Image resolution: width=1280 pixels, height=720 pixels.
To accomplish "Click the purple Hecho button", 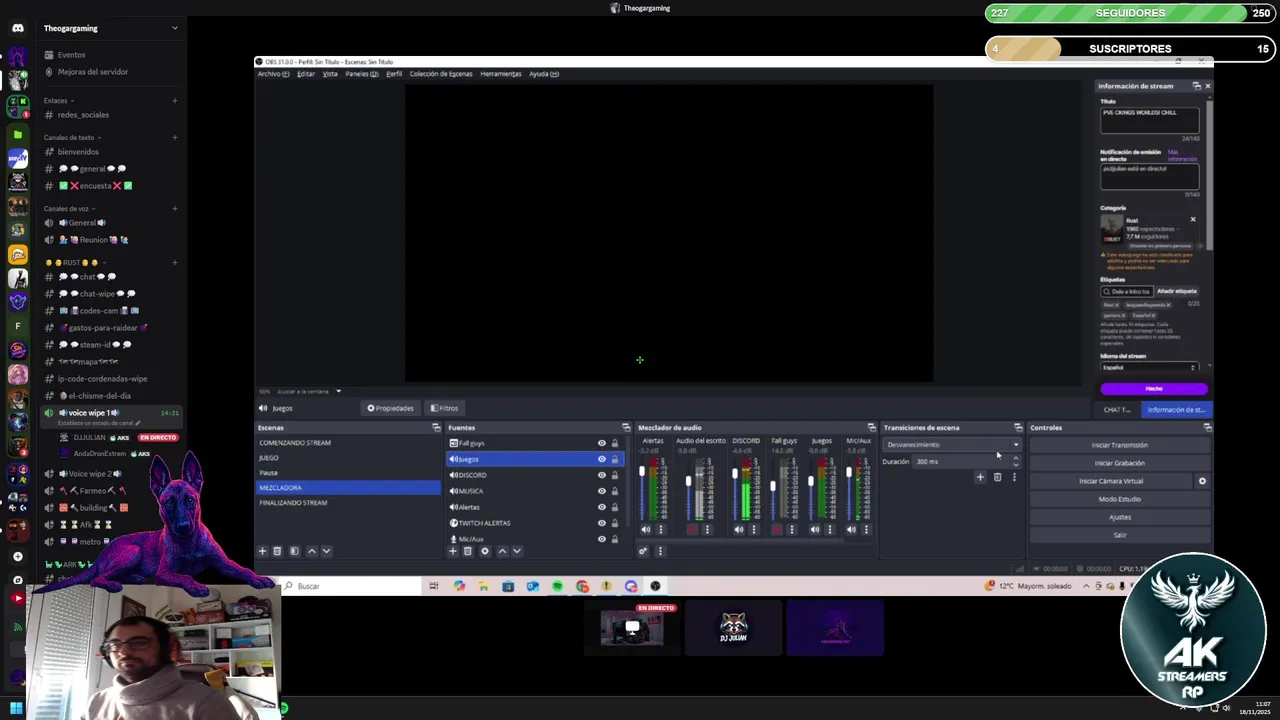I will click(x=1154, y=389).
